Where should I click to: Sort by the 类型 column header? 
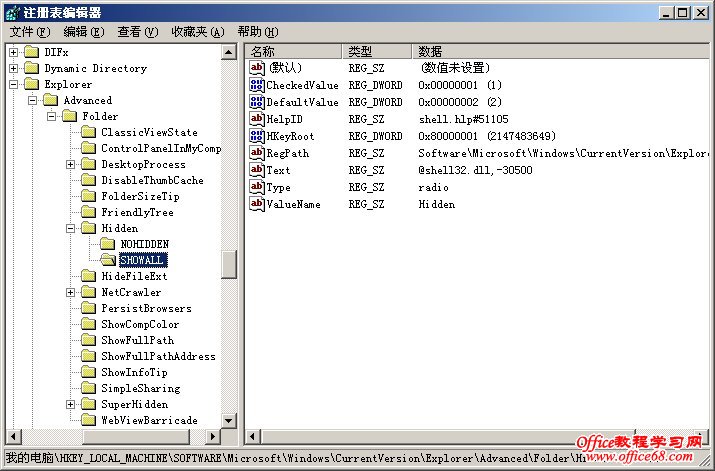377,52
